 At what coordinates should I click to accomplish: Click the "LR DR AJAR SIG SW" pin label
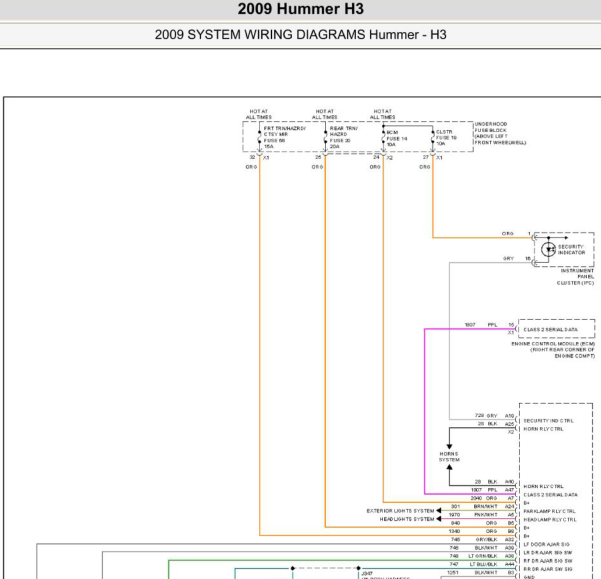point(548,553)
